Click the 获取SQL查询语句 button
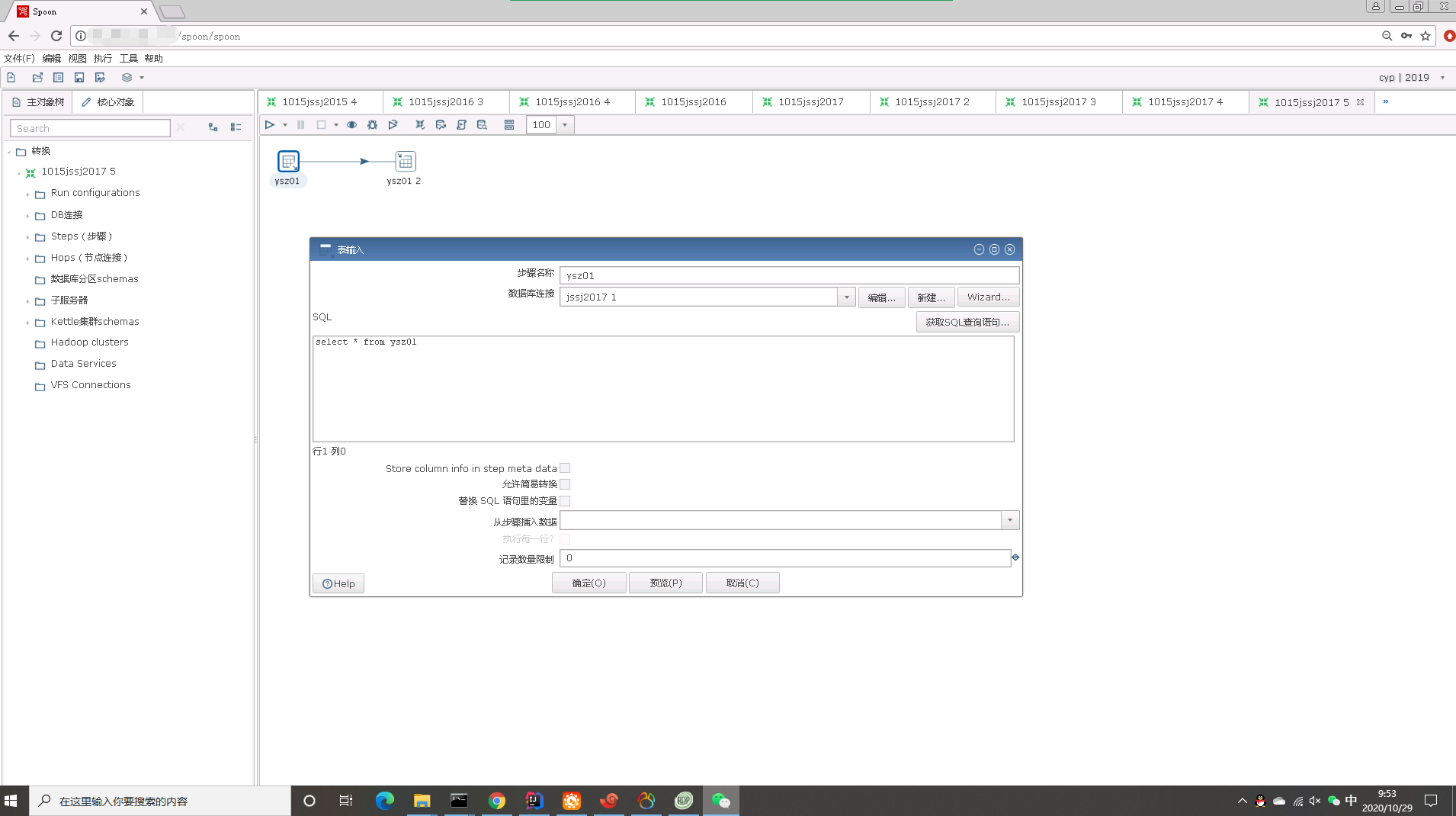 click(967, 323)
